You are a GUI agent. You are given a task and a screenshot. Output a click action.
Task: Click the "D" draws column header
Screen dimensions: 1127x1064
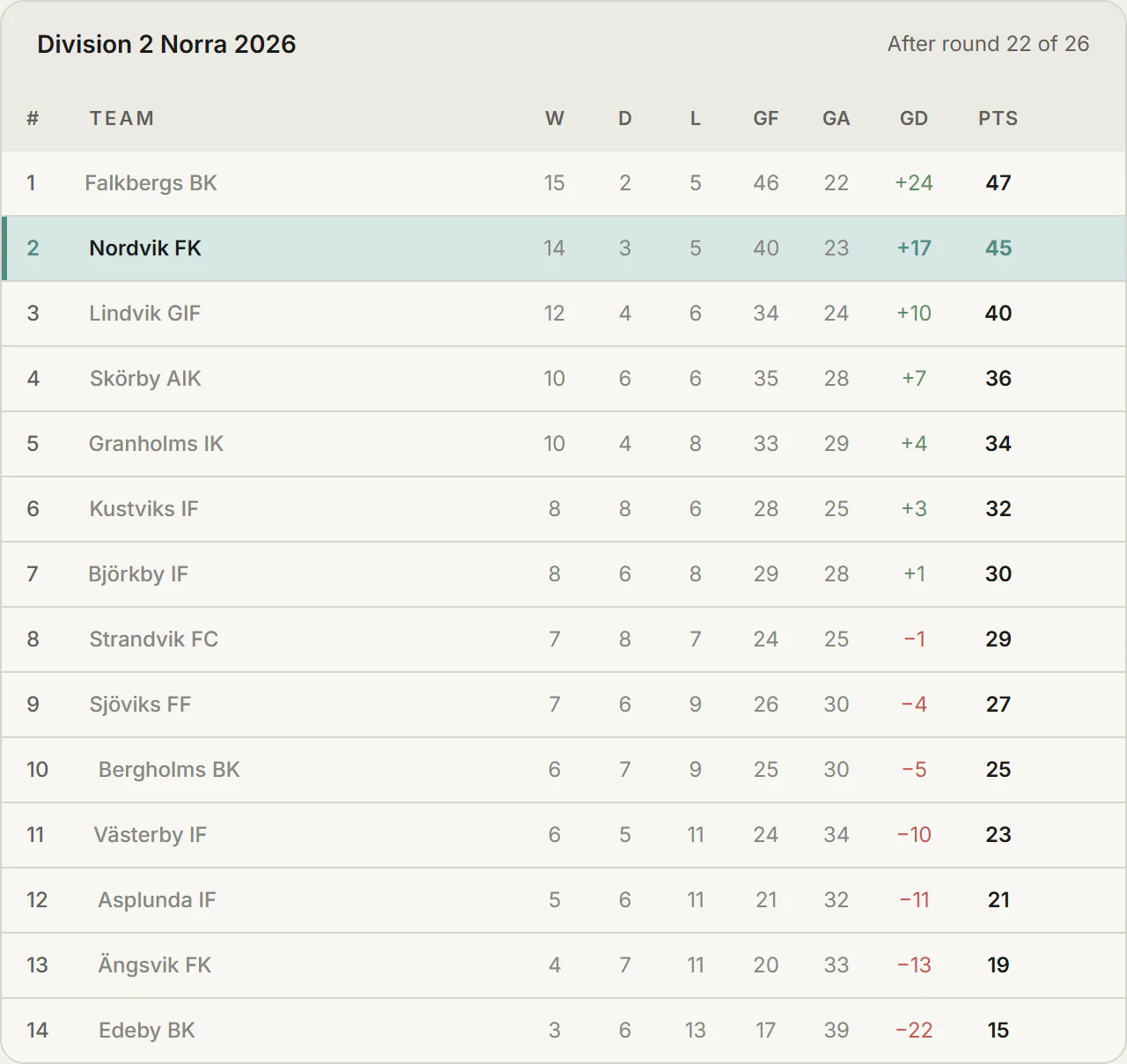pyautogui.click(x=625, y=118)
